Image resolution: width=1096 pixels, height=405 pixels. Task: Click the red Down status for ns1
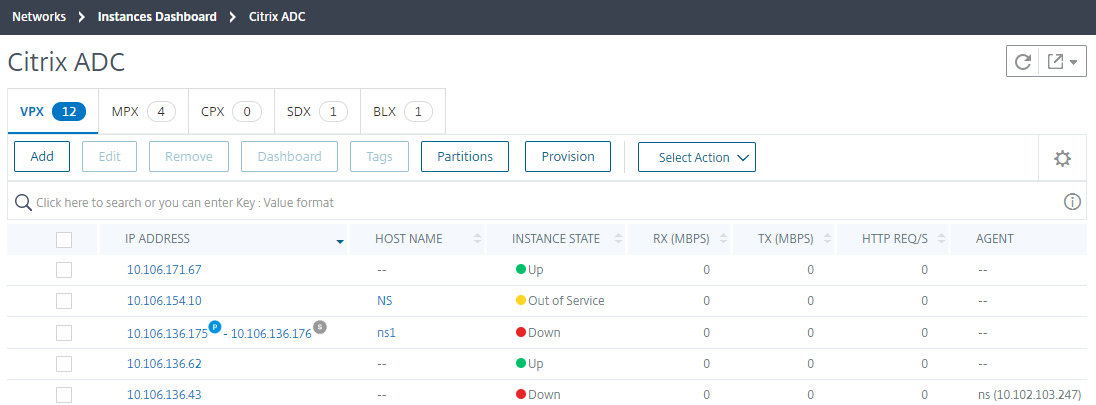538,332
